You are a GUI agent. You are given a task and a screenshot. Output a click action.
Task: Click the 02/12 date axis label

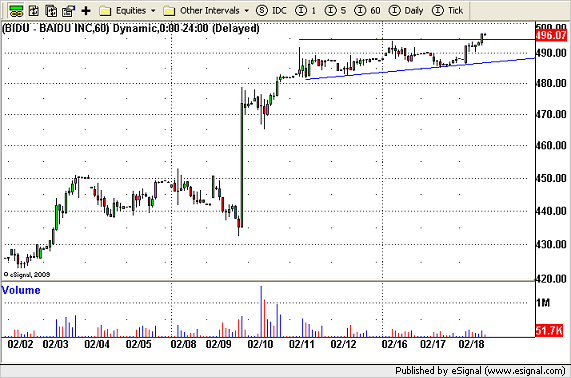click(343, 344)
